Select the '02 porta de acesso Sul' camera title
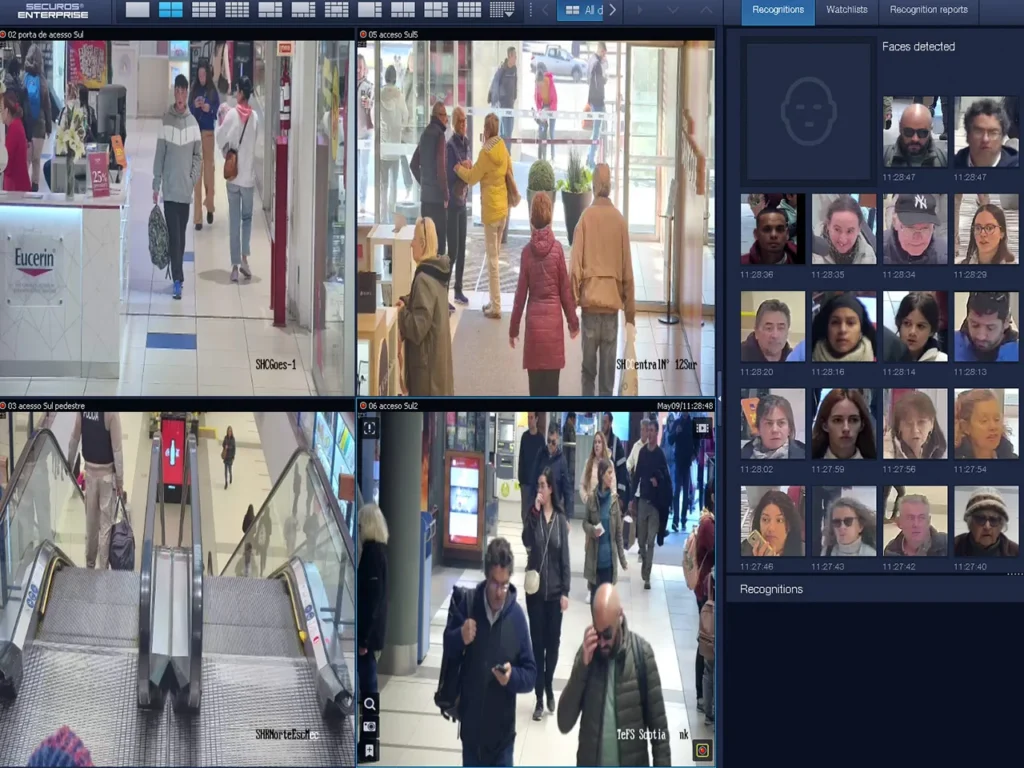This screenshot has height=768, width=1024. pos(46,35)
